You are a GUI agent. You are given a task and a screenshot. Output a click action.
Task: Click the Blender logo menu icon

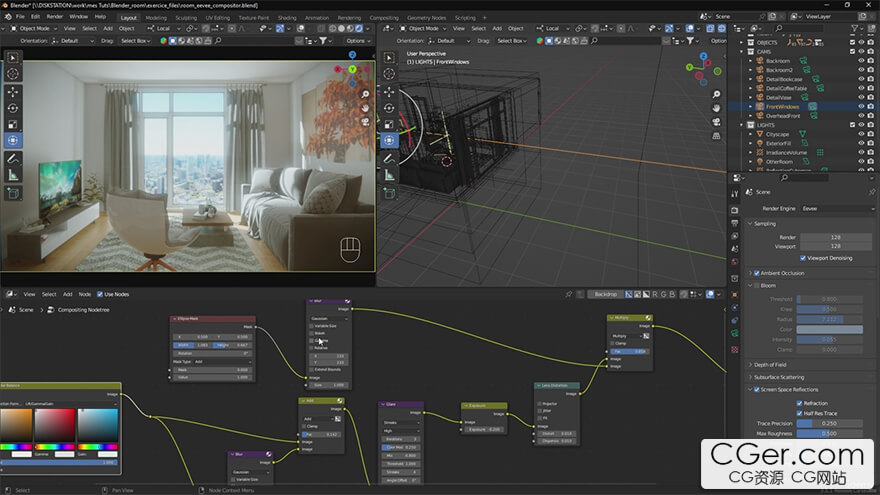(x=8, y=17)
